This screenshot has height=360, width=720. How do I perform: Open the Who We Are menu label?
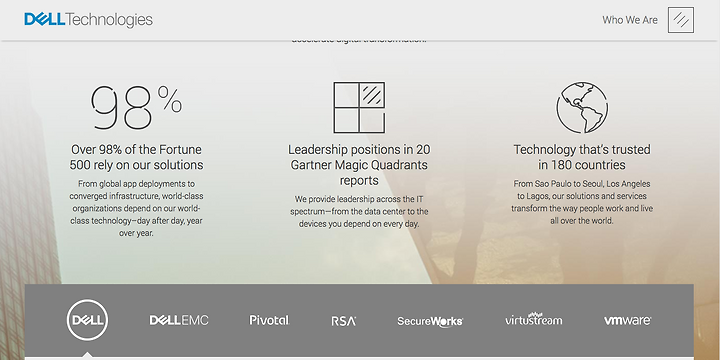[x=630, y=20]
